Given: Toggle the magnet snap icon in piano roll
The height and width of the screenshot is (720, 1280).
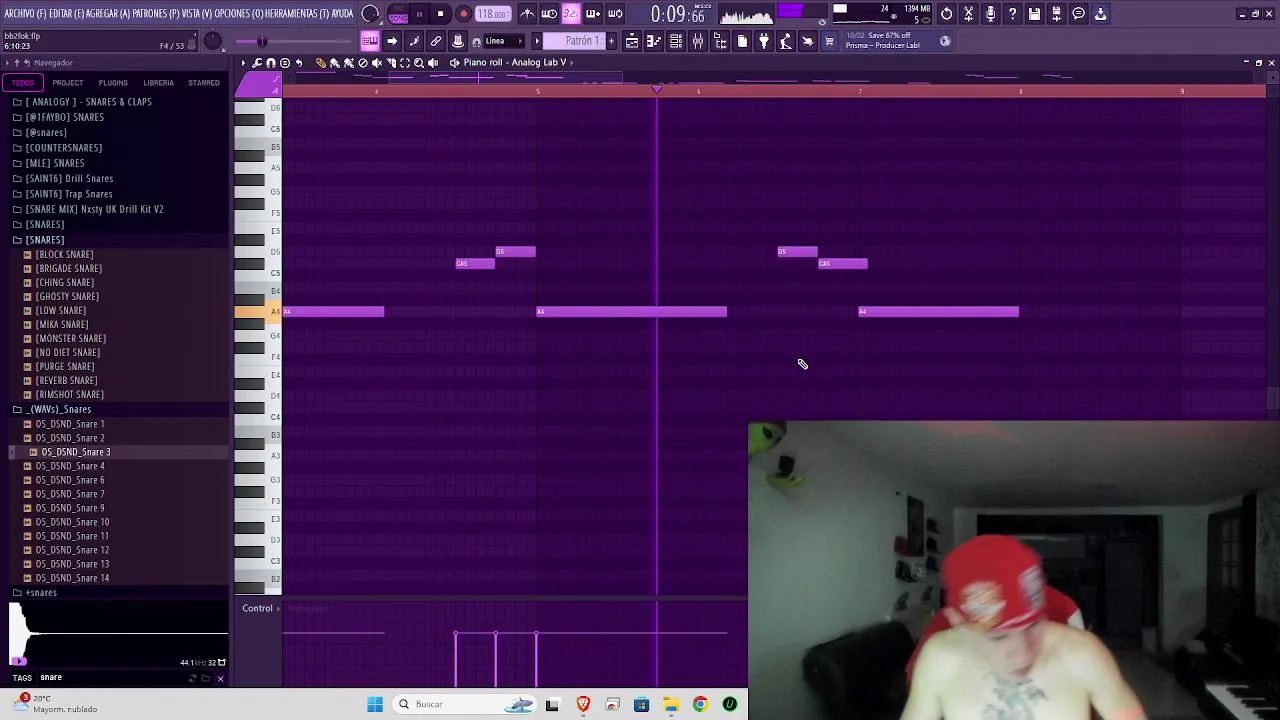Looking at the screenshot, I should [x=271, y=63].
